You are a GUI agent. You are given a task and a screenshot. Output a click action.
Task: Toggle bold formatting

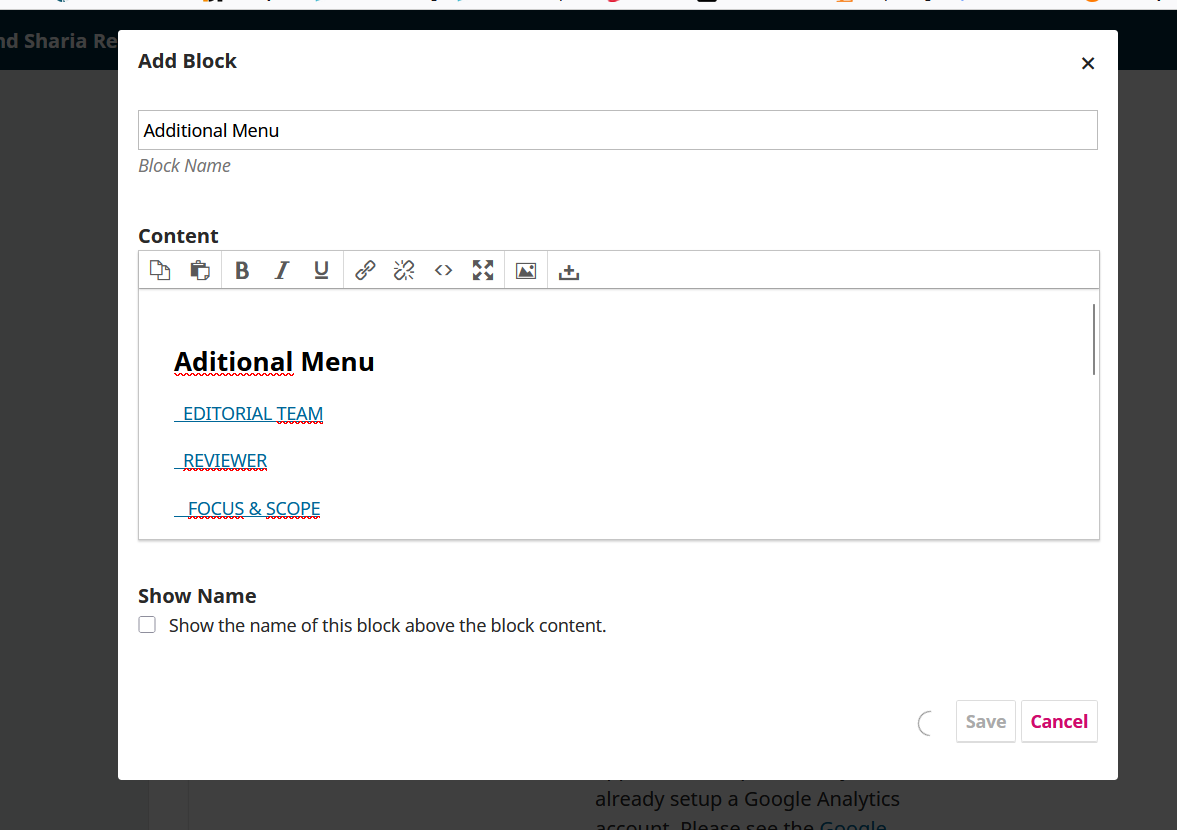point(242,270)
